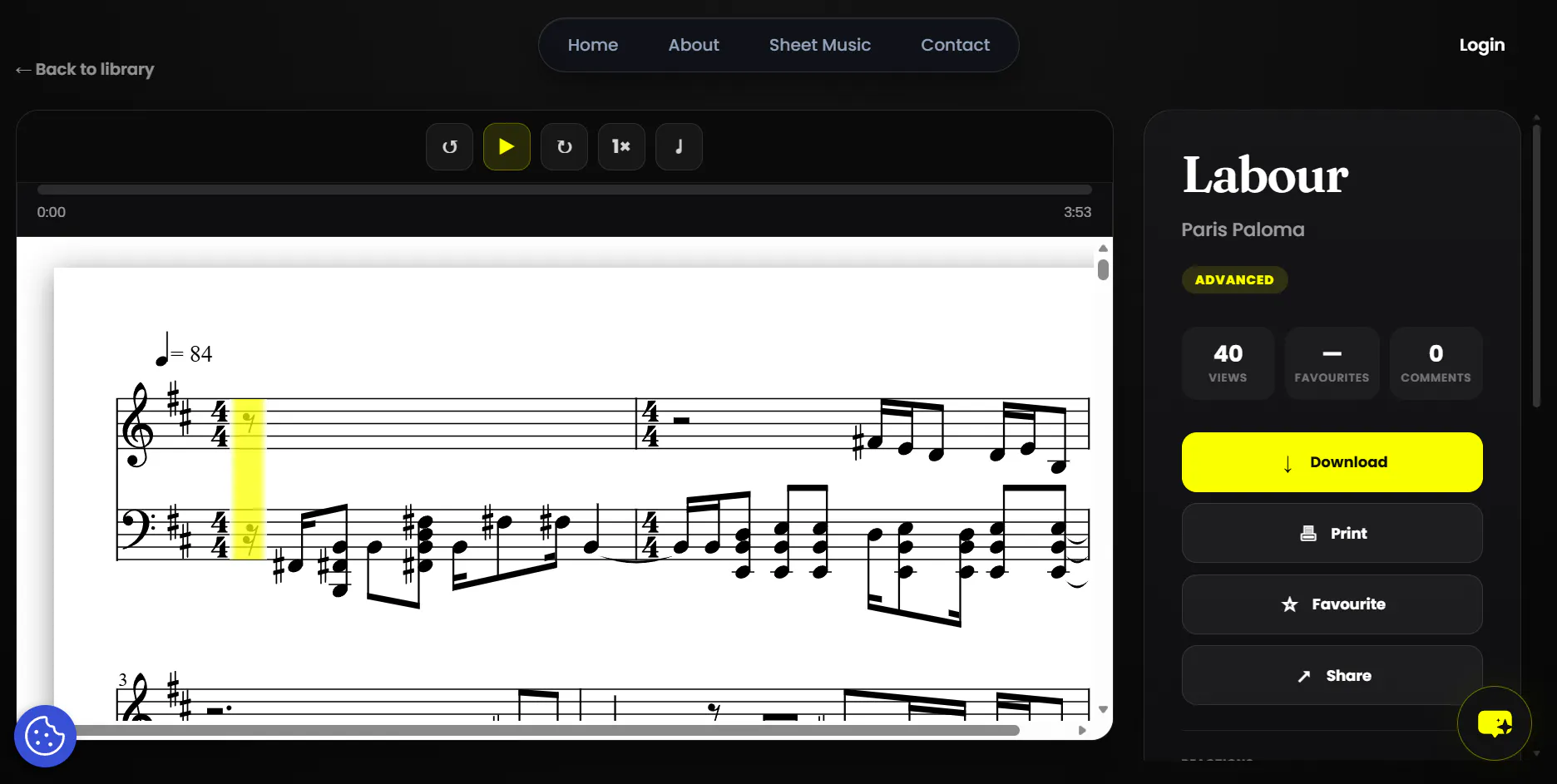This screenshot has width=1557, height=784.
Task: Click the scroll up arrow of the sheet
Action: coord(1103,249)
